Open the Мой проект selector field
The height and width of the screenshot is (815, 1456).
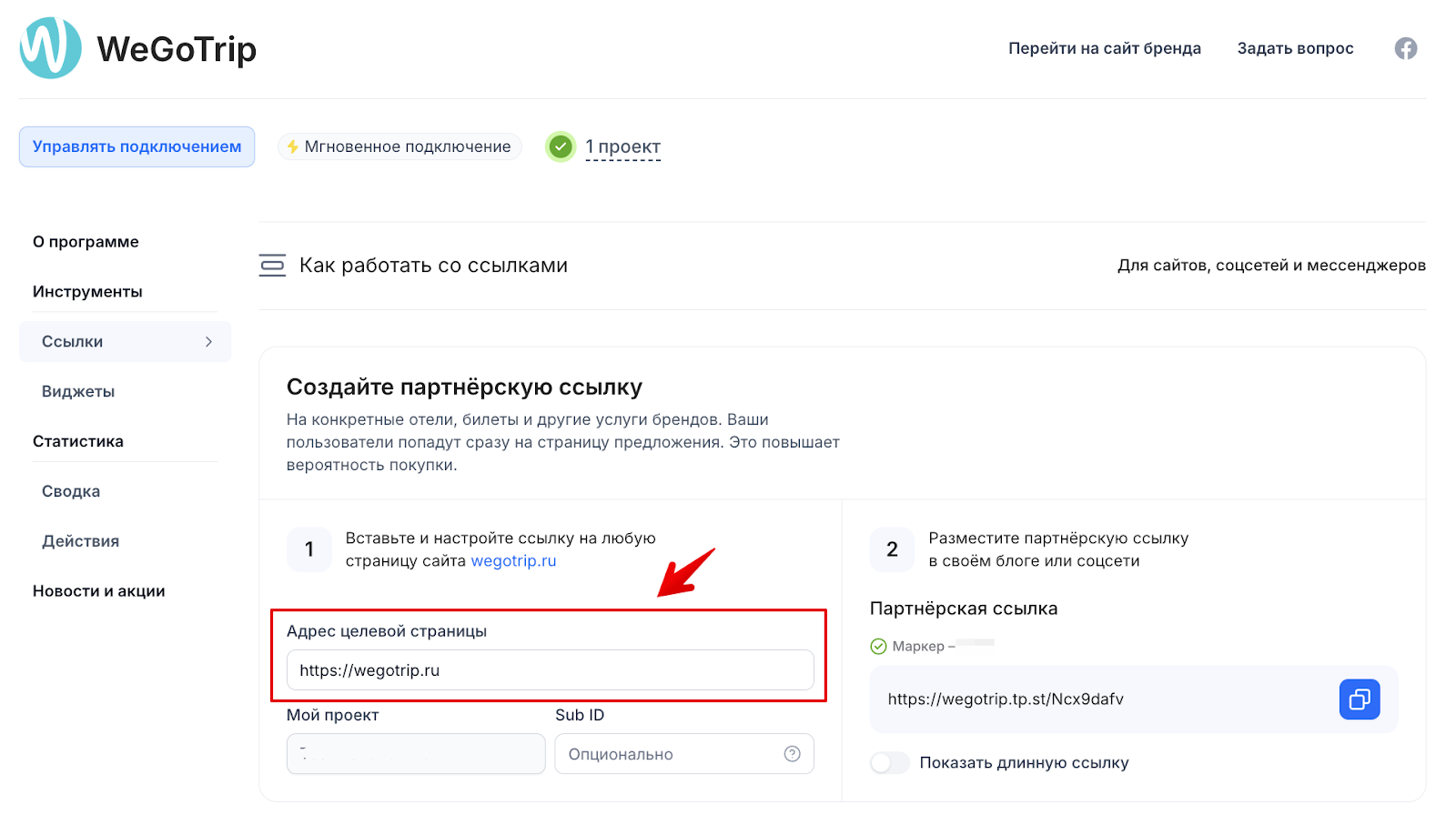pos(416,754)
